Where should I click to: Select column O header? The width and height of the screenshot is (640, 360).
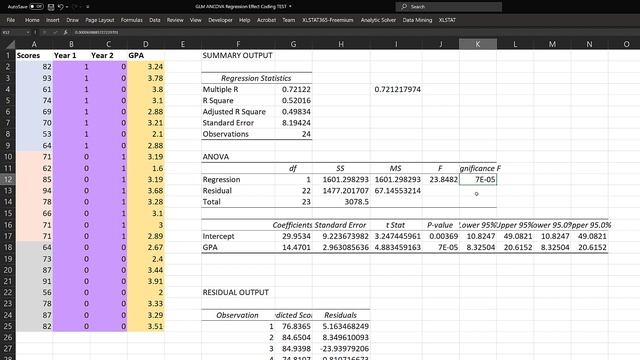[x=626, y=44]
